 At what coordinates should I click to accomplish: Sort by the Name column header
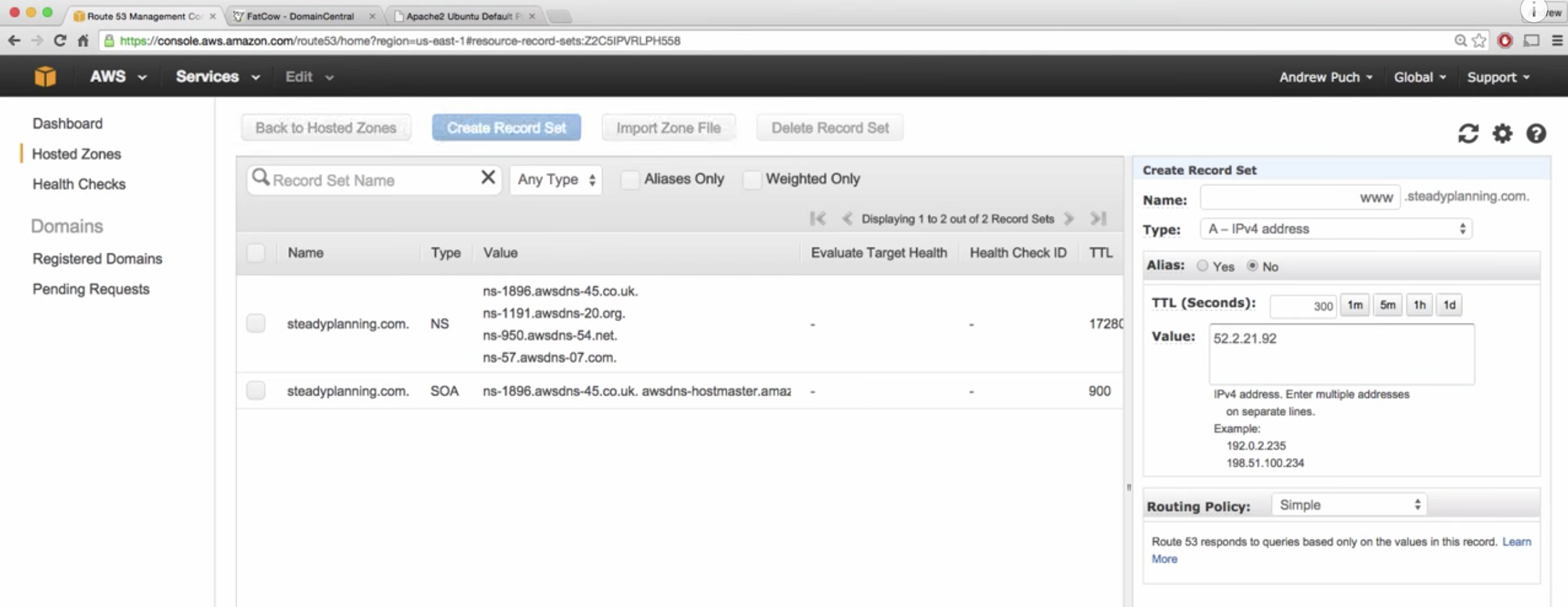pyautogui.click(x=305, y=253)
